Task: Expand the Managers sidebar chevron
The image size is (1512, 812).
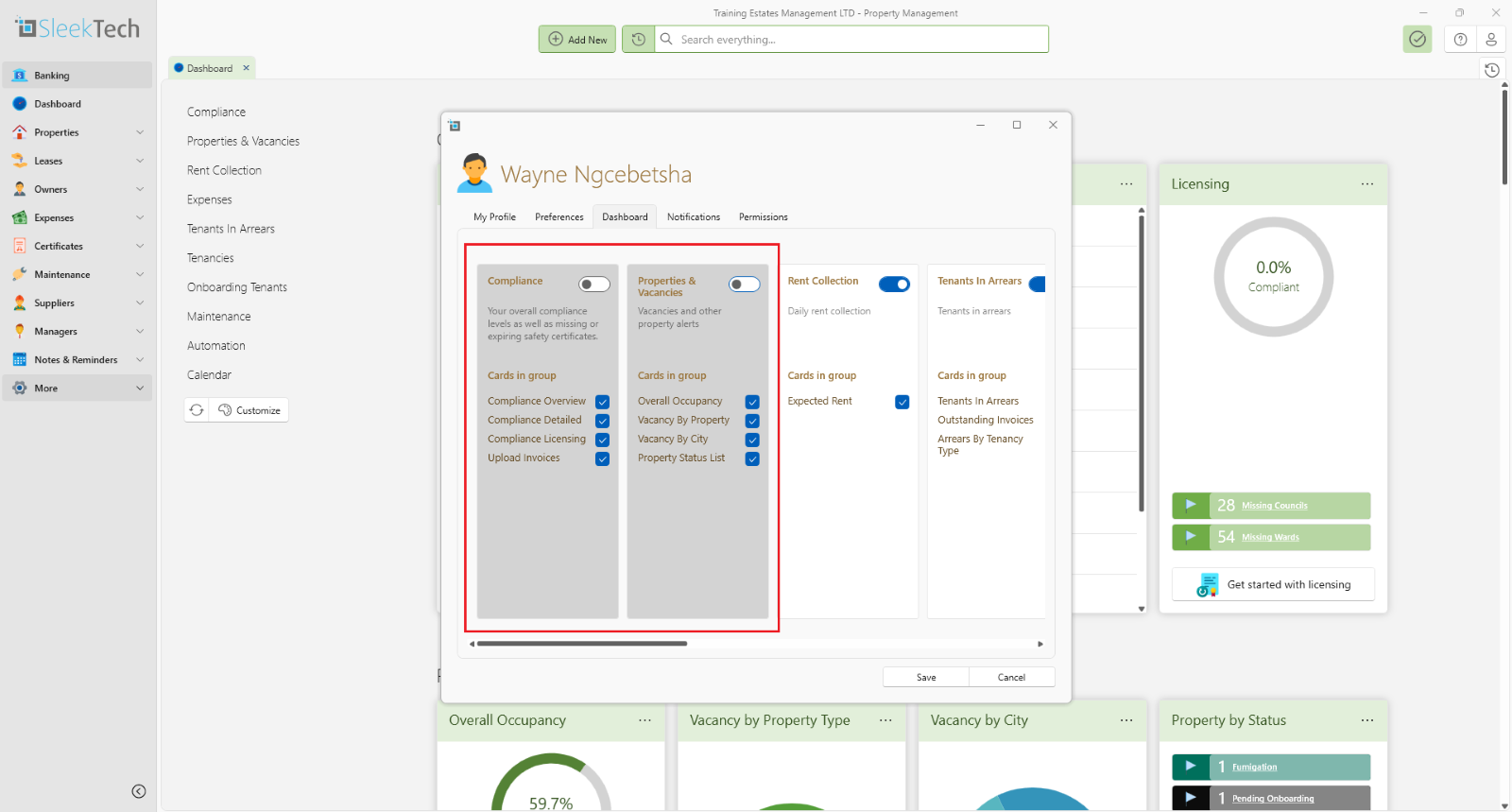Action: pyautogui.click(x=140, y=331)
